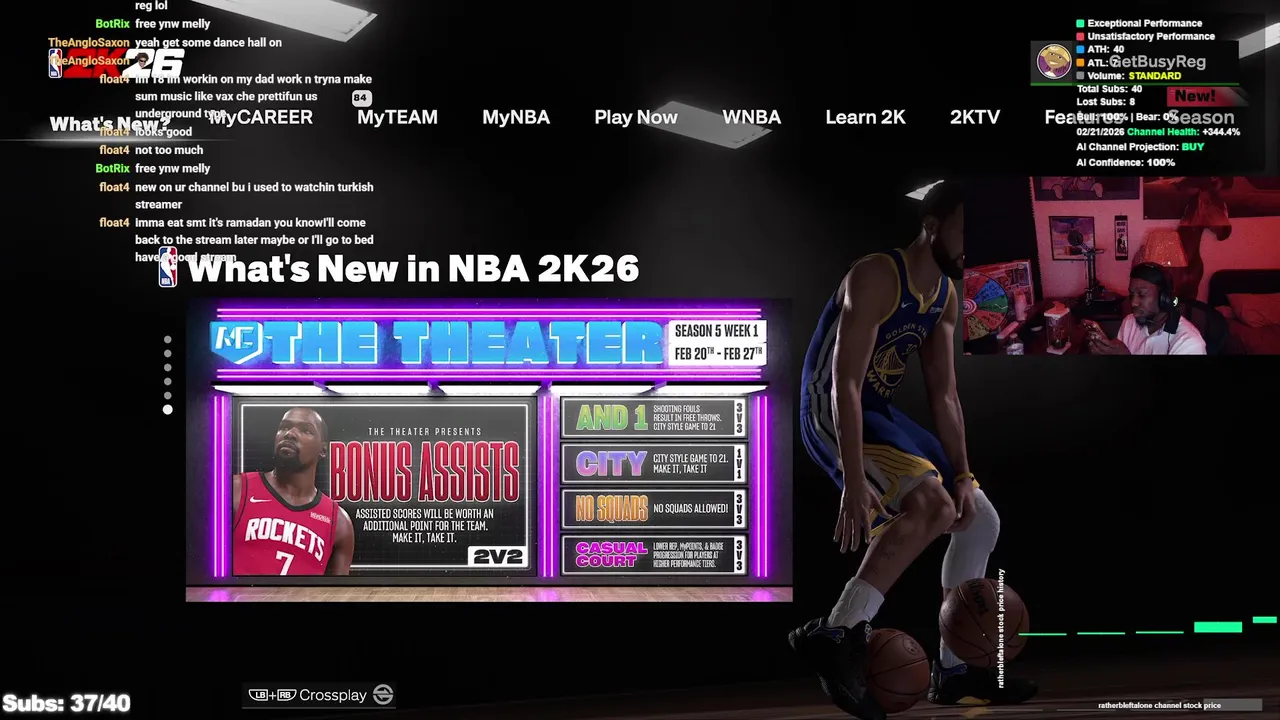The height and width of the screenshot is (720, 1280).
Task: Click the 'imma eat smt it's ramadan' chat message
Action: 255,240
